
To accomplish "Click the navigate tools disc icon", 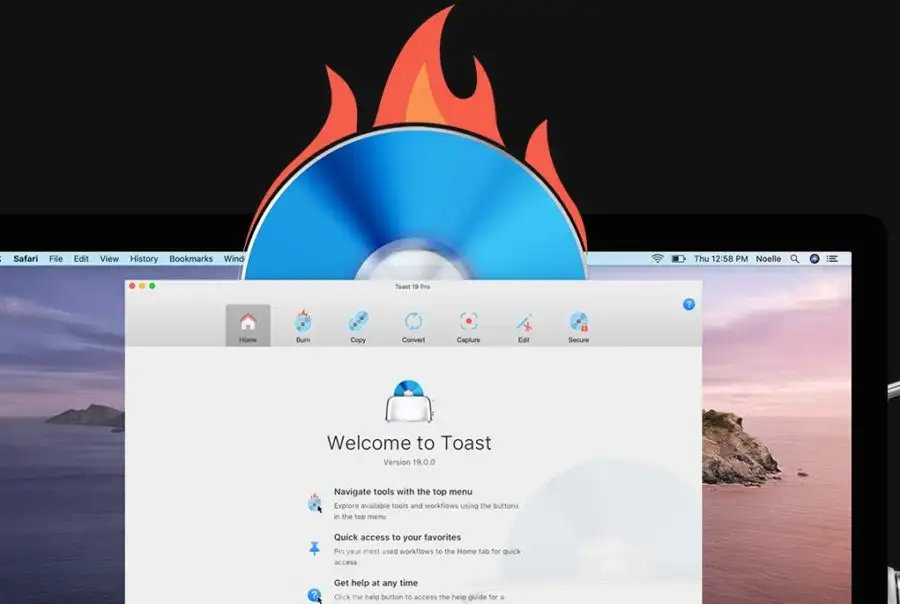I will coord(314,502).
